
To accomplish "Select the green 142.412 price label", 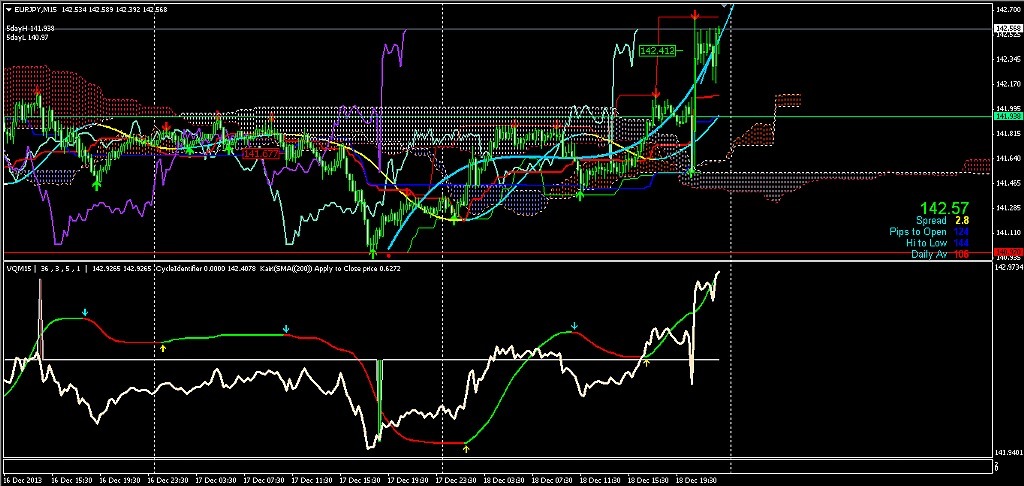I will pyautogui.click(x=657, y=50).
